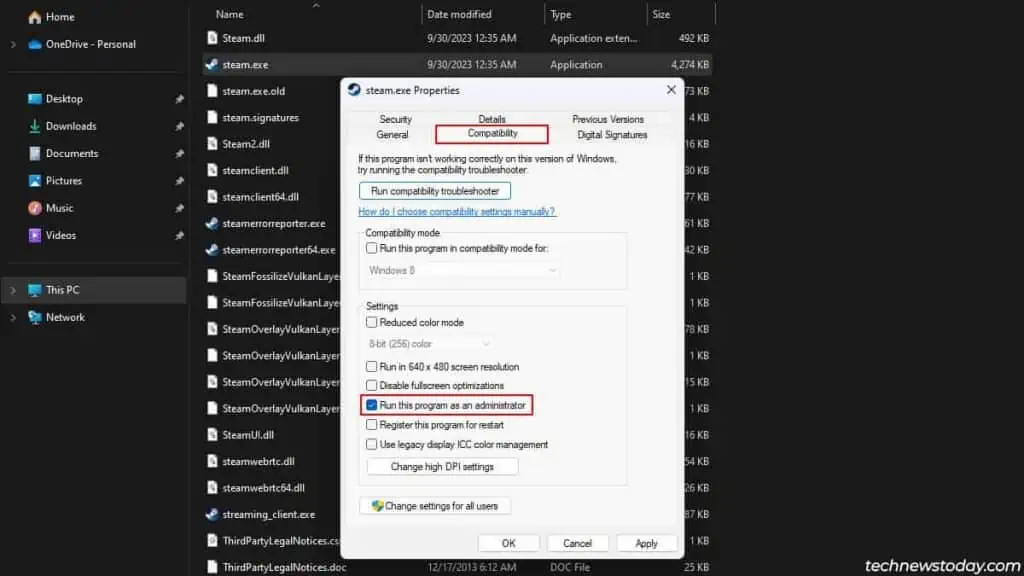Open the Music folder icon
1024x576 pixels.
(x=35, y=208)
